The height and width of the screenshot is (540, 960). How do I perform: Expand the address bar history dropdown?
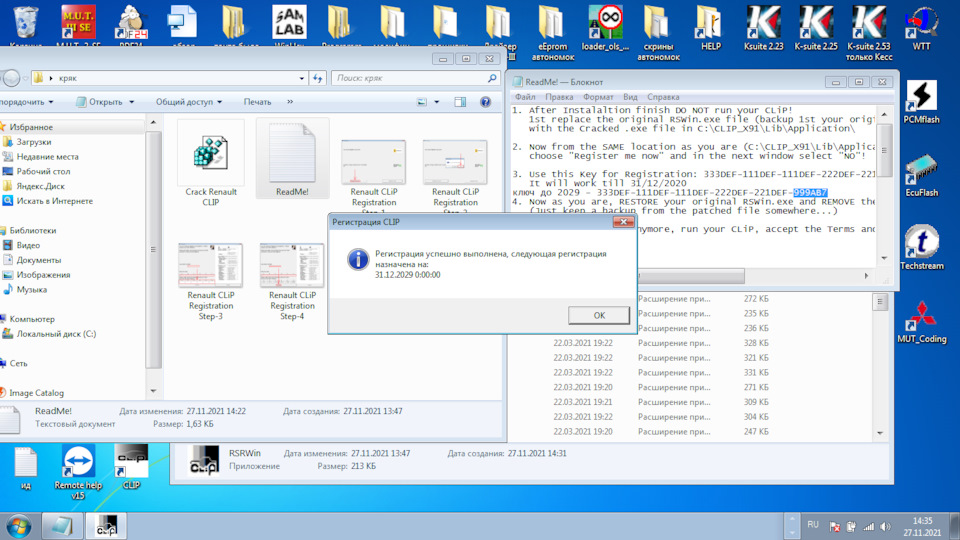click(301, 78)
